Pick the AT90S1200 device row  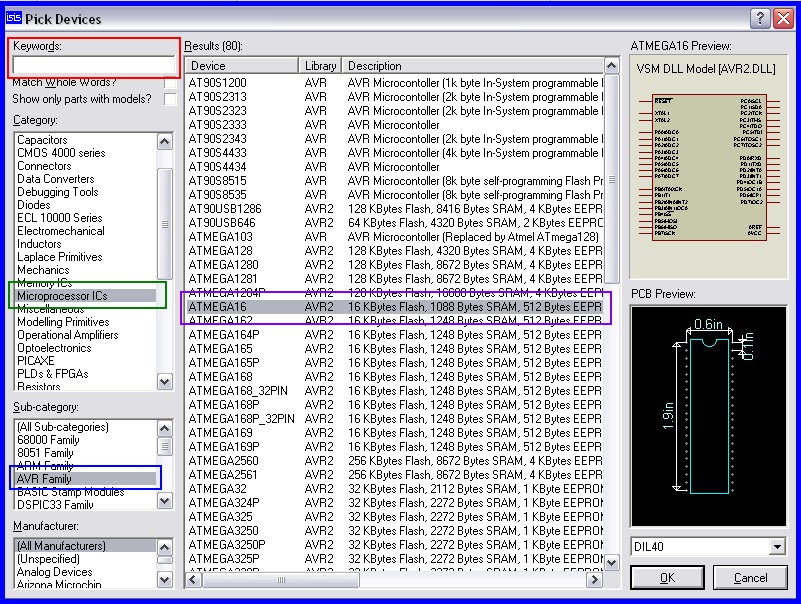(x=395, y=83)
